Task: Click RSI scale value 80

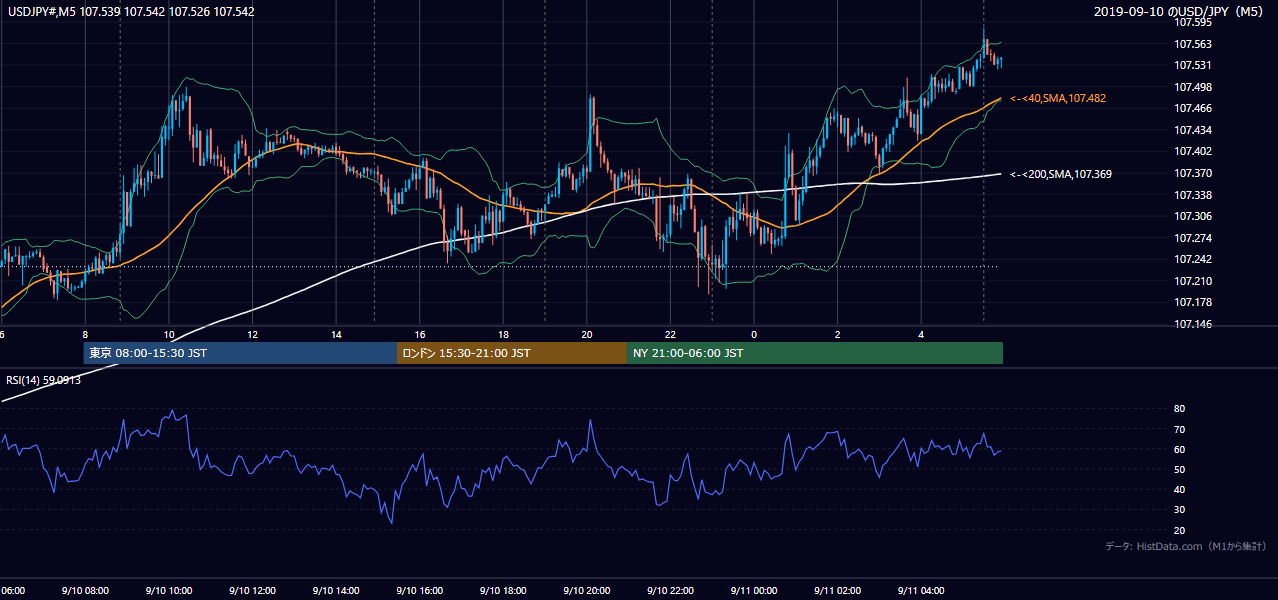Action: (x=1179, y=409)
